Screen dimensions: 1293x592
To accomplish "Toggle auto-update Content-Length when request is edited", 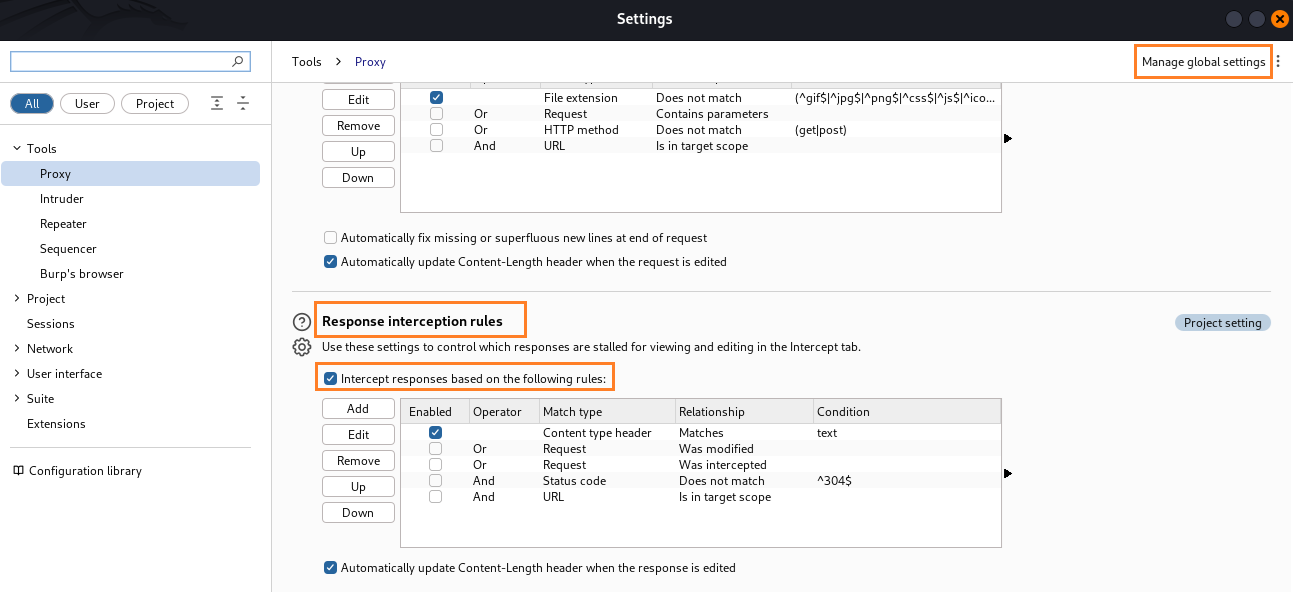I will click(330, 262).
